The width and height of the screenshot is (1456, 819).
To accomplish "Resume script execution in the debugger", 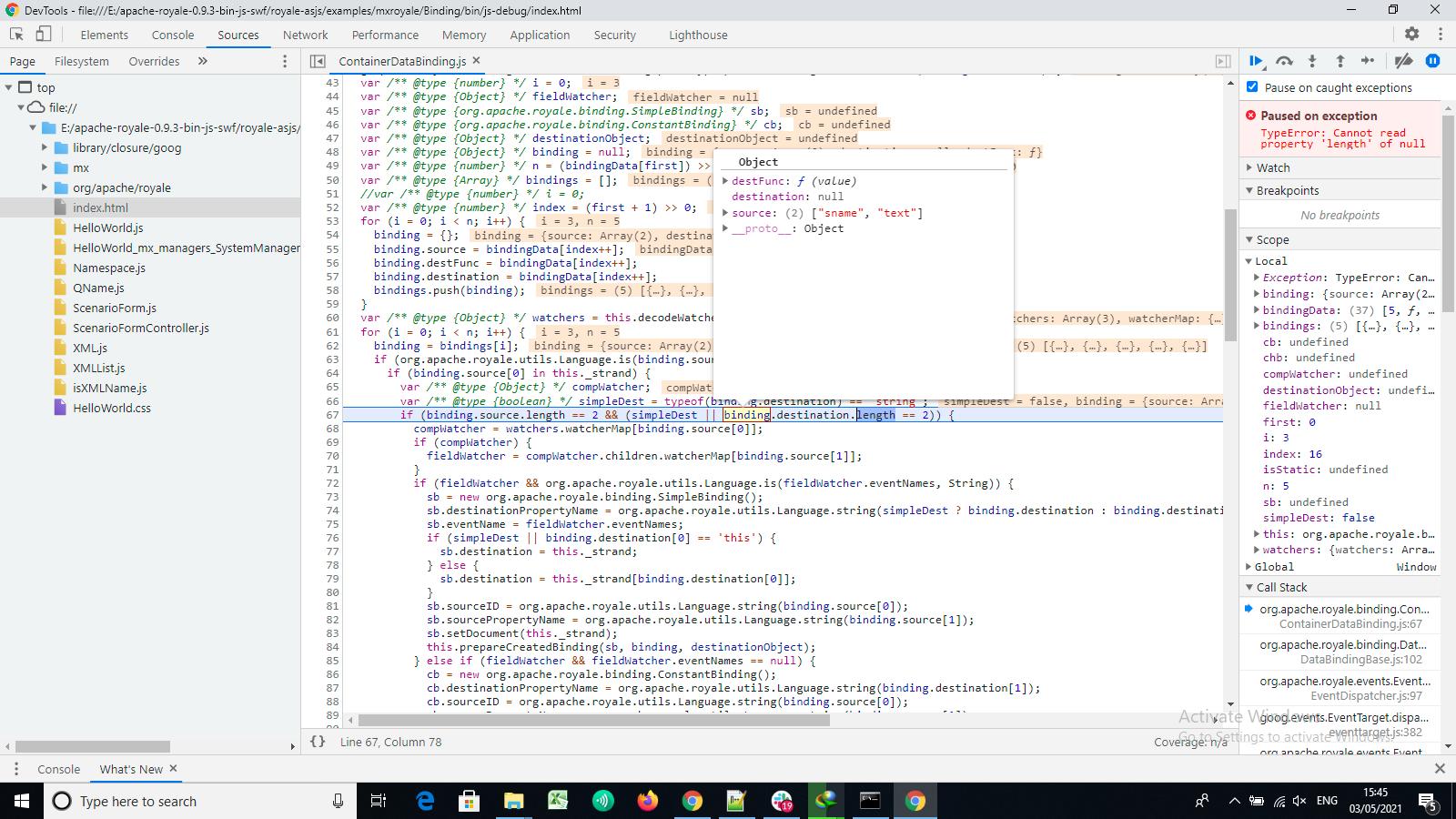I will [x=1257, y=61].
